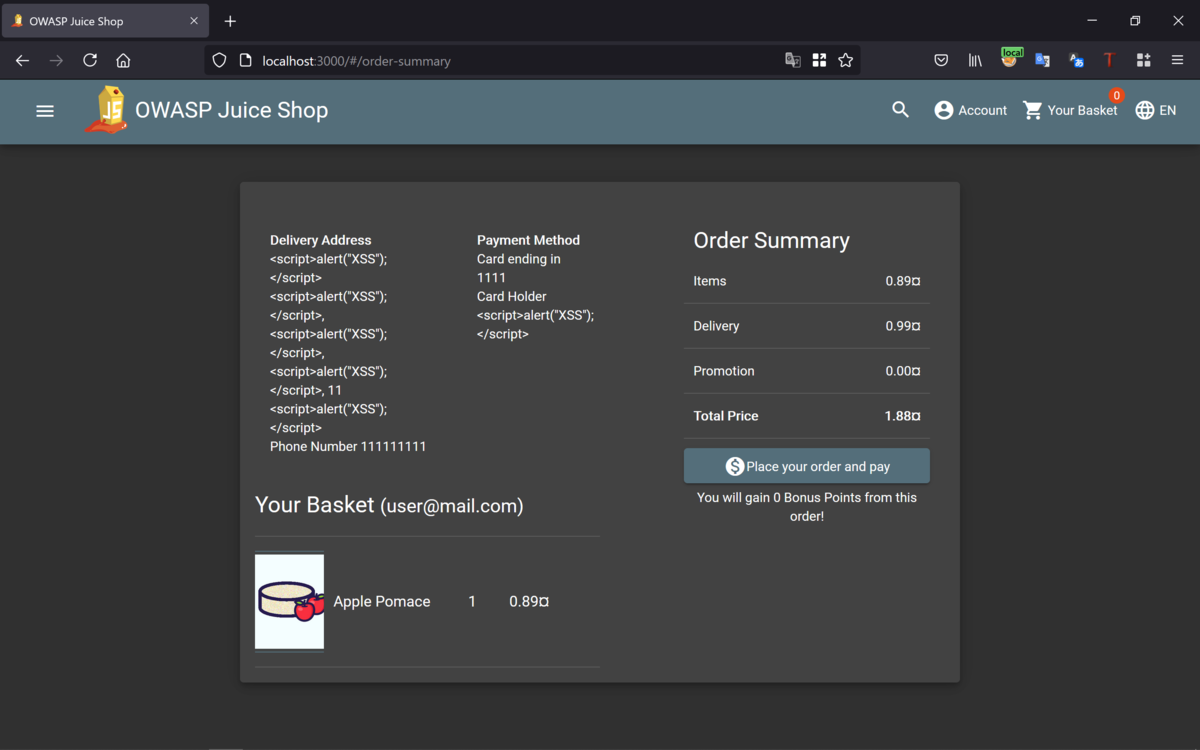Click the local proxy extension icon
Viewport: 1200px width, 750px height.
[1011, 58]
